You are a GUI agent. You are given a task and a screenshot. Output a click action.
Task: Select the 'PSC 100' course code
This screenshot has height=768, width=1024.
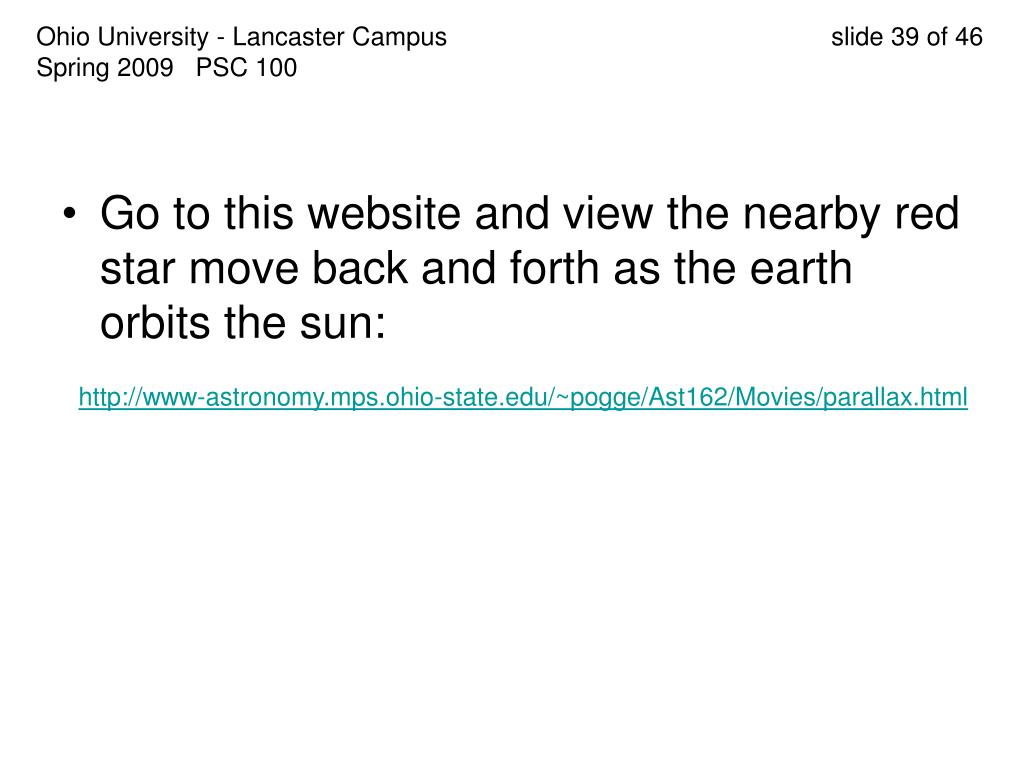[x=246, y=68]
